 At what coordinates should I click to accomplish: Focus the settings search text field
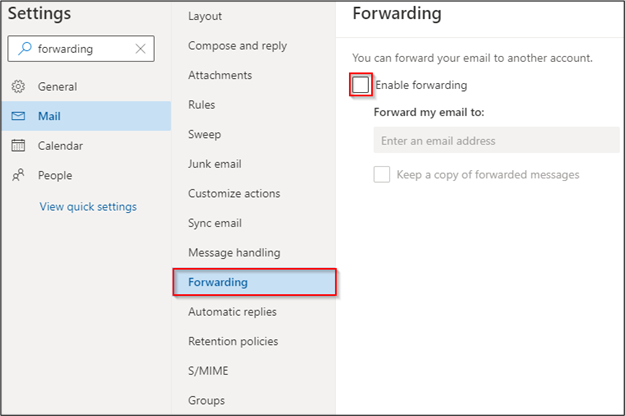coord(83,49)
